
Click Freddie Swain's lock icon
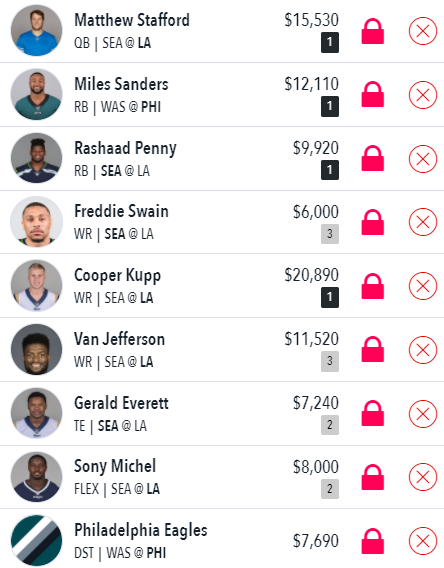pyautogui.click(x=373, y=222)
